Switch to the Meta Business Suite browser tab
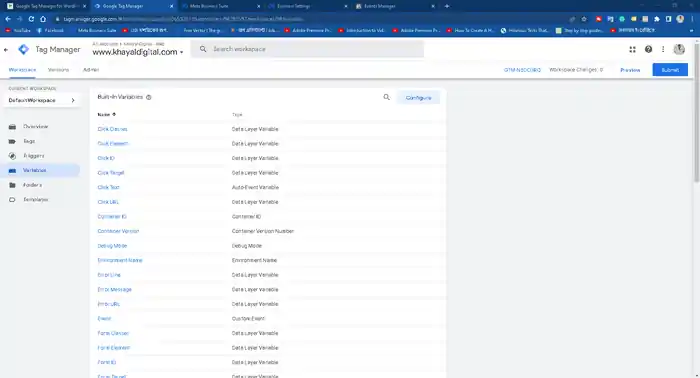The image size is (700, 378). tap(220, 6)
